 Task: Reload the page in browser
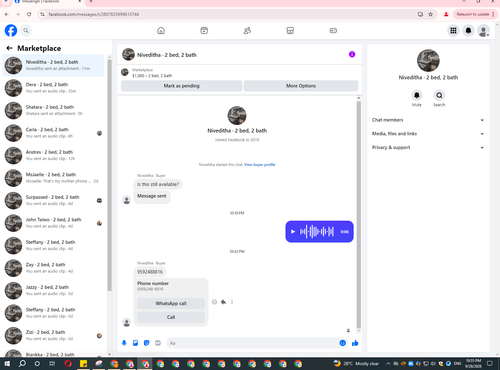click(x=29, y=14)
